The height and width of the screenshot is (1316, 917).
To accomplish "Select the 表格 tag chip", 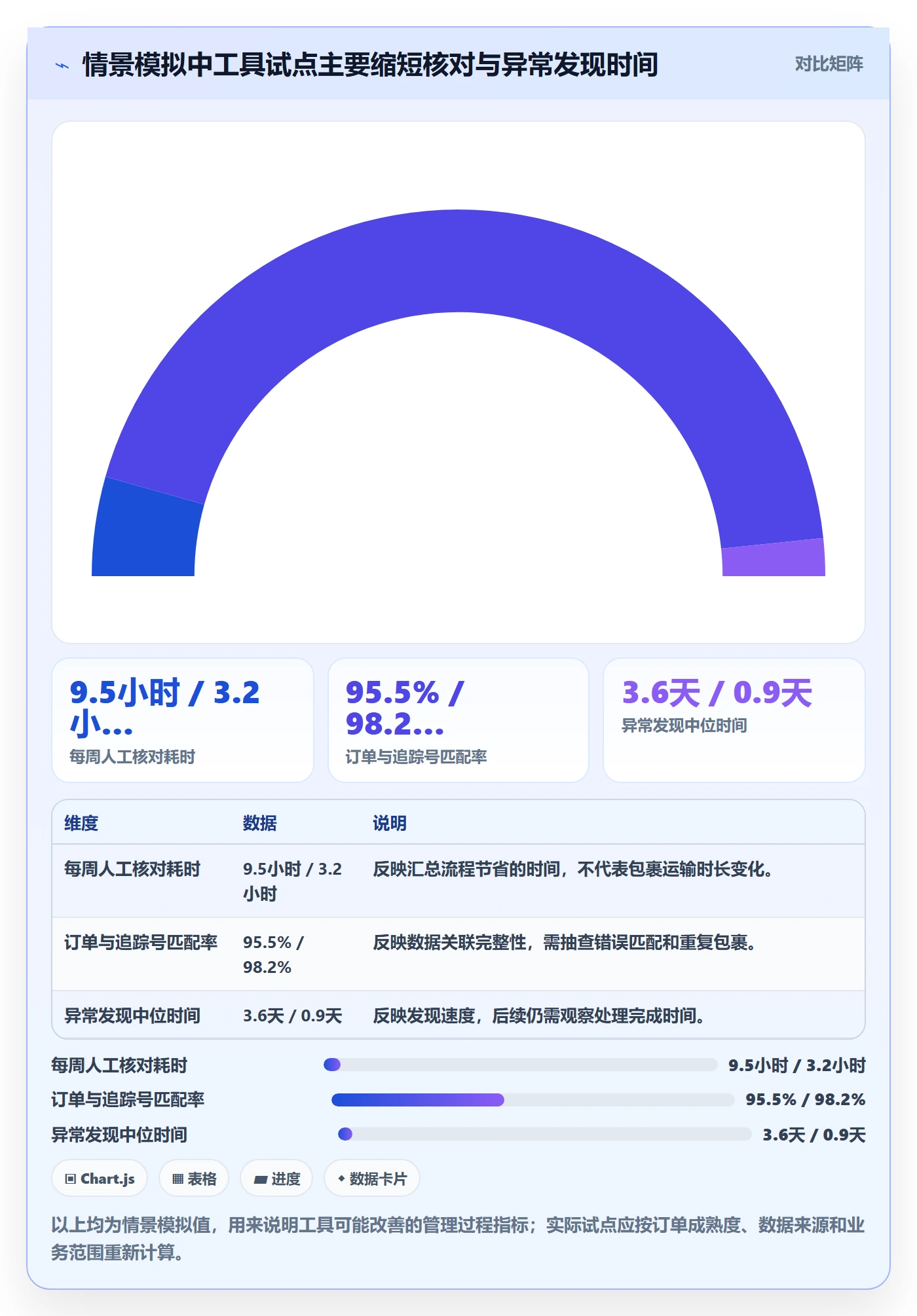I will click(x=194, y=1179).
